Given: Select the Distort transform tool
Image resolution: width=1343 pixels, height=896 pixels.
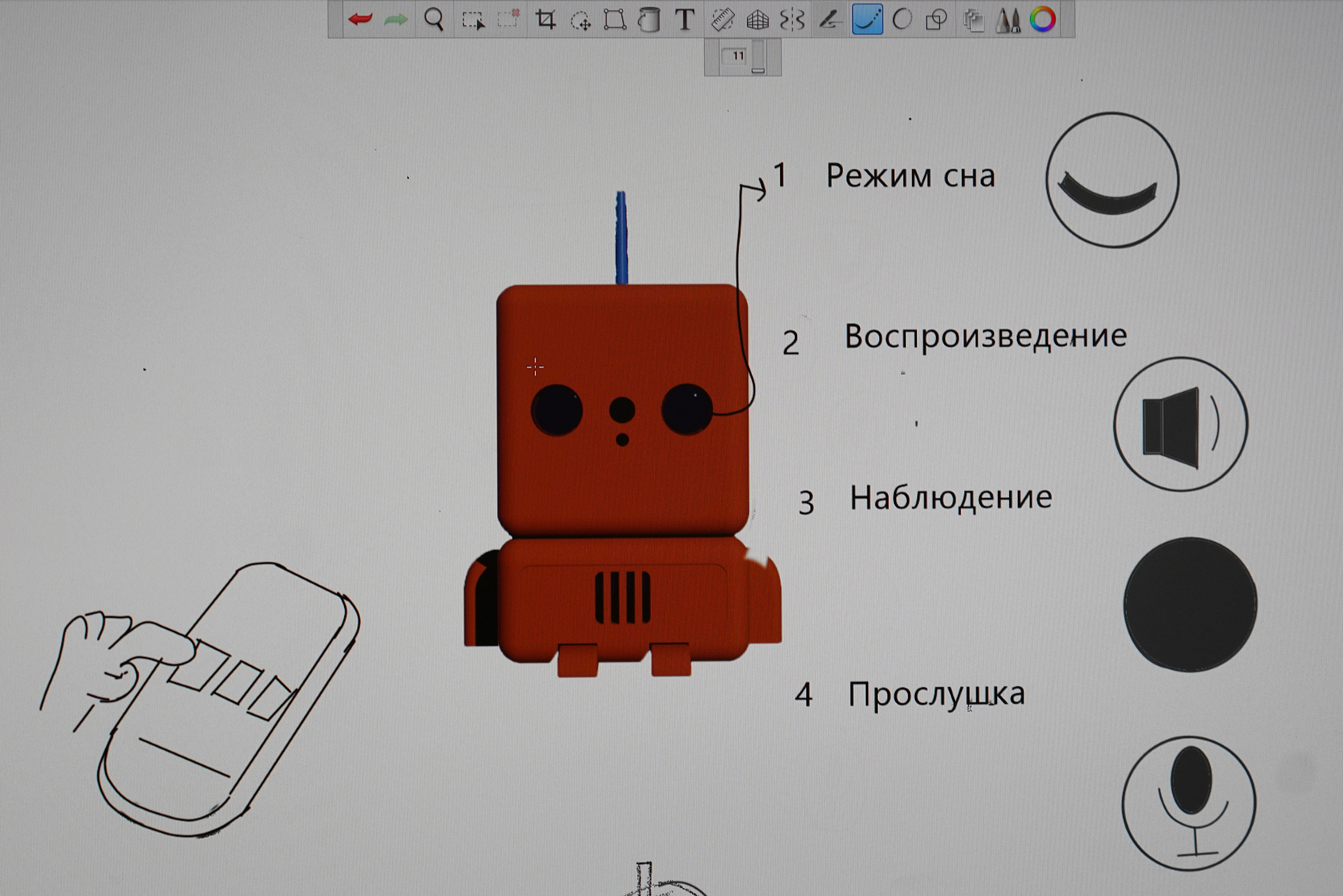Looking at the screenshot, I should [615, 19].
